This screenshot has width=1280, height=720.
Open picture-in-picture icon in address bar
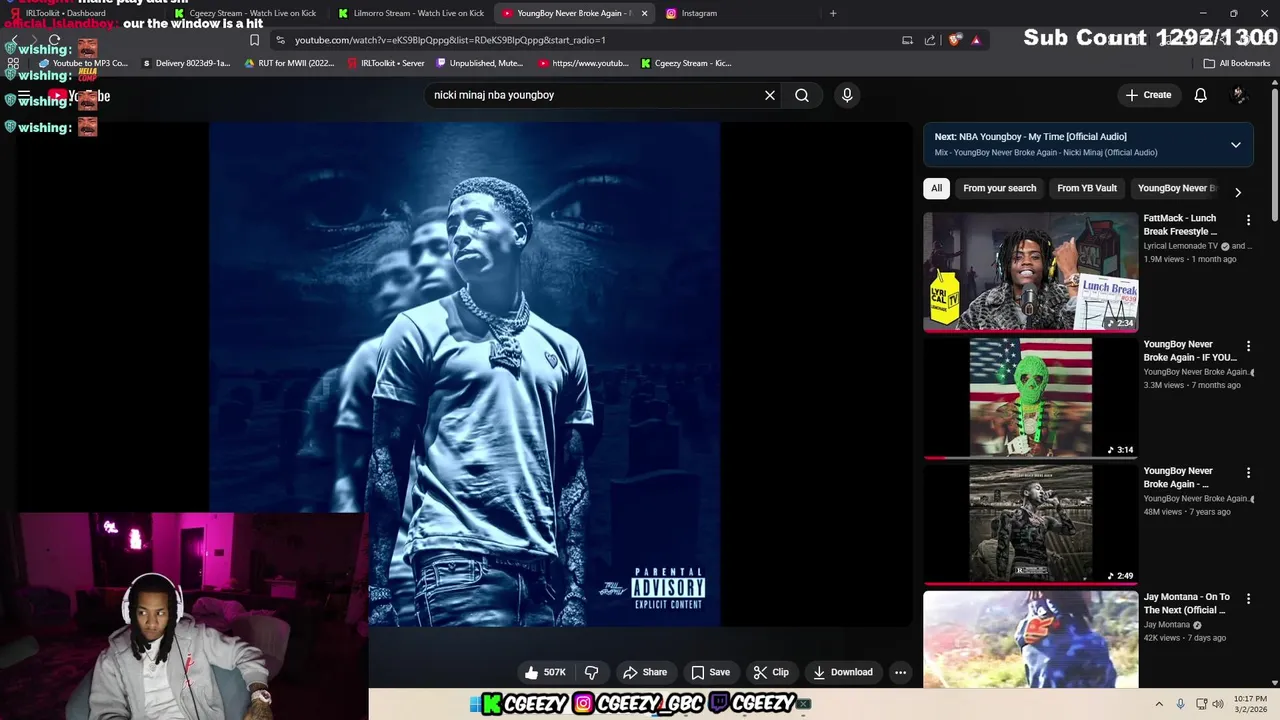click(x=907, y=40)
